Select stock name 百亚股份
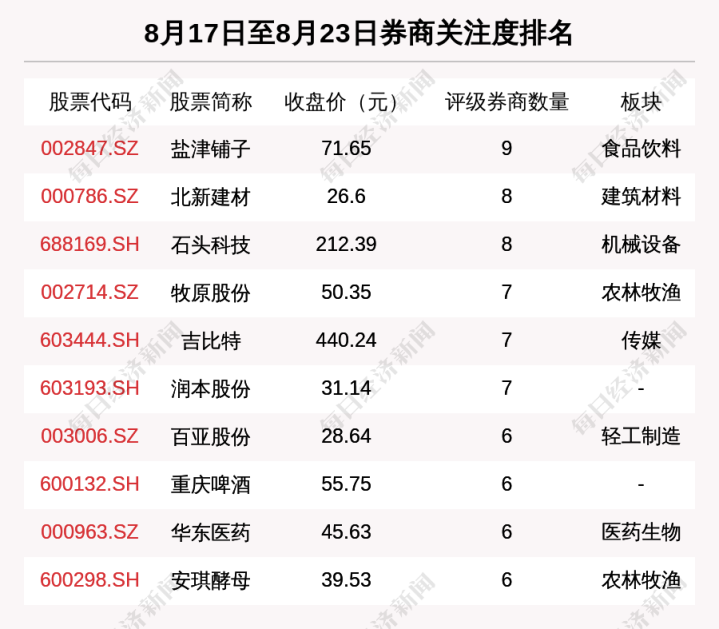Image resolution: width=719 pixels, height=629 pixels. 211,436
